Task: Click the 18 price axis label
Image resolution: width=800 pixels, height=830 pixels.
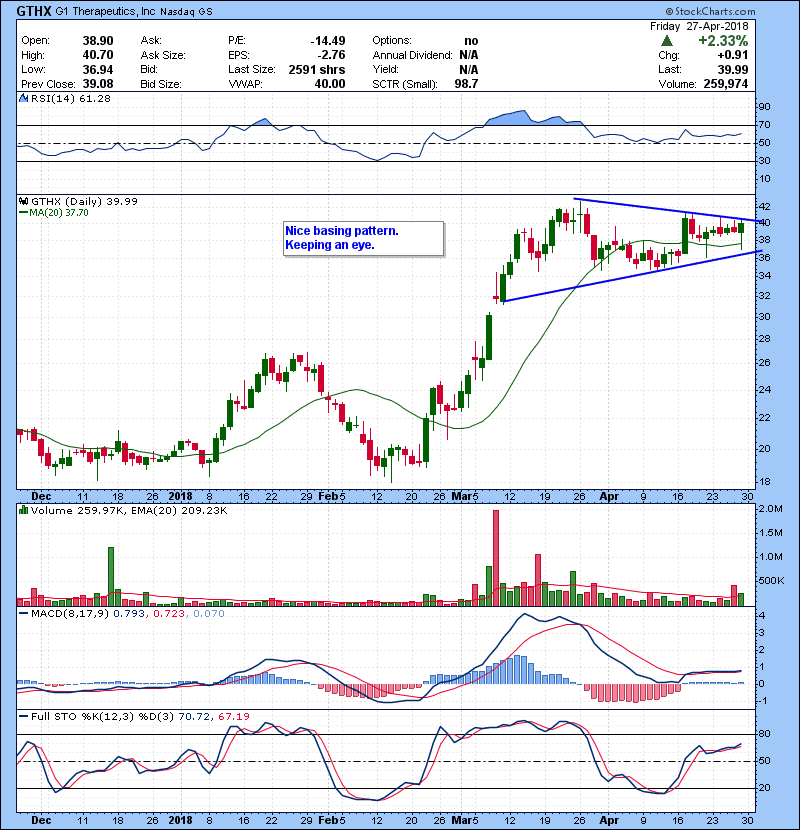Action: [765, 482]
